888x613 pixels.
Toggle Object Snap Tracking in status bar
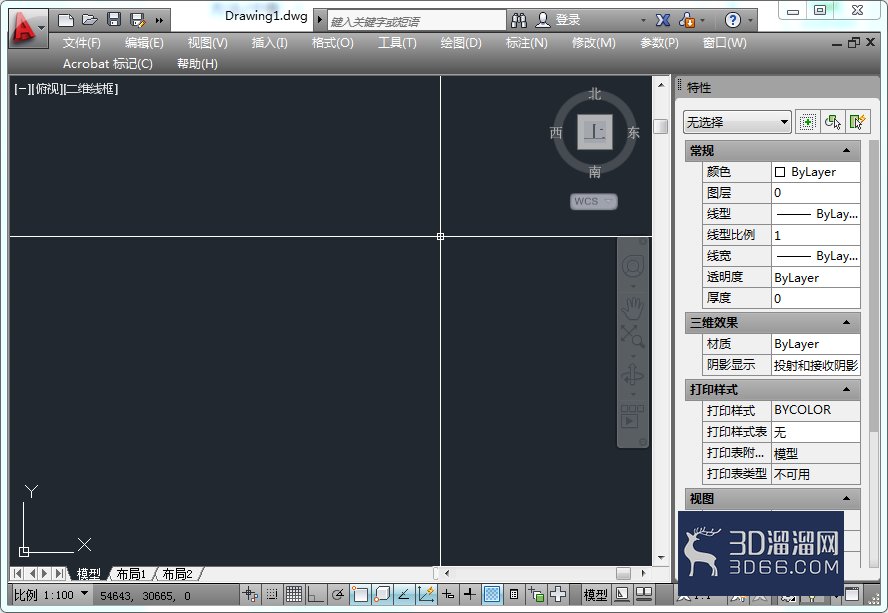(404, 594)
